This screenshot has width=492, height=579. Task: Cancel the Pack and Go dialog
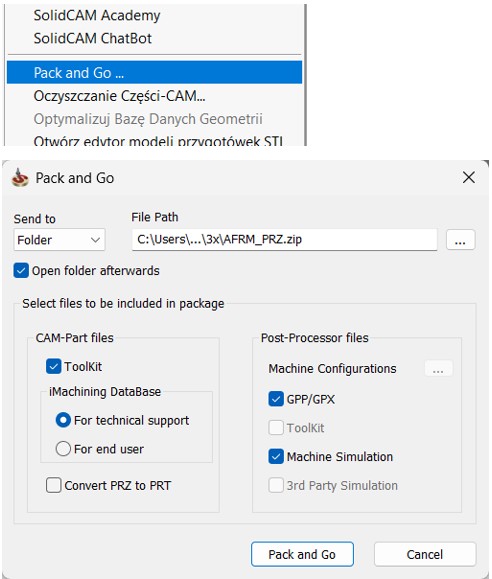point(425,554)
